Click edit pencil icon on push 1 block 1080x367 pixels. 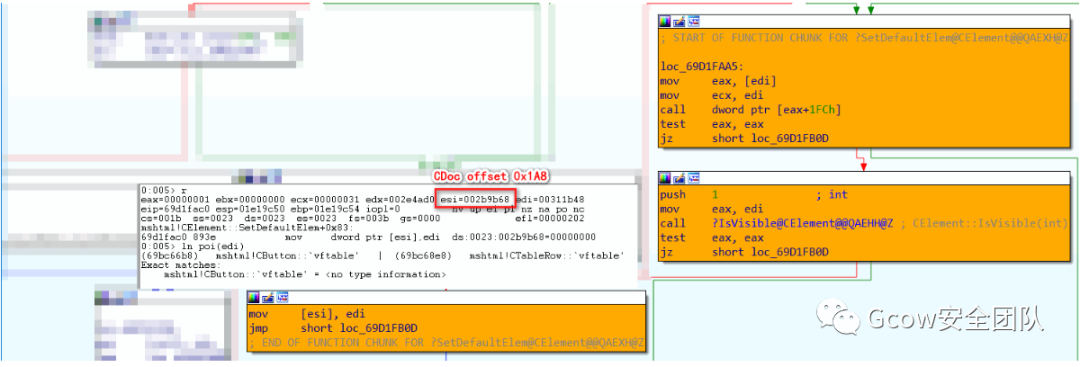pyautogui.click(x=678, y=178)
